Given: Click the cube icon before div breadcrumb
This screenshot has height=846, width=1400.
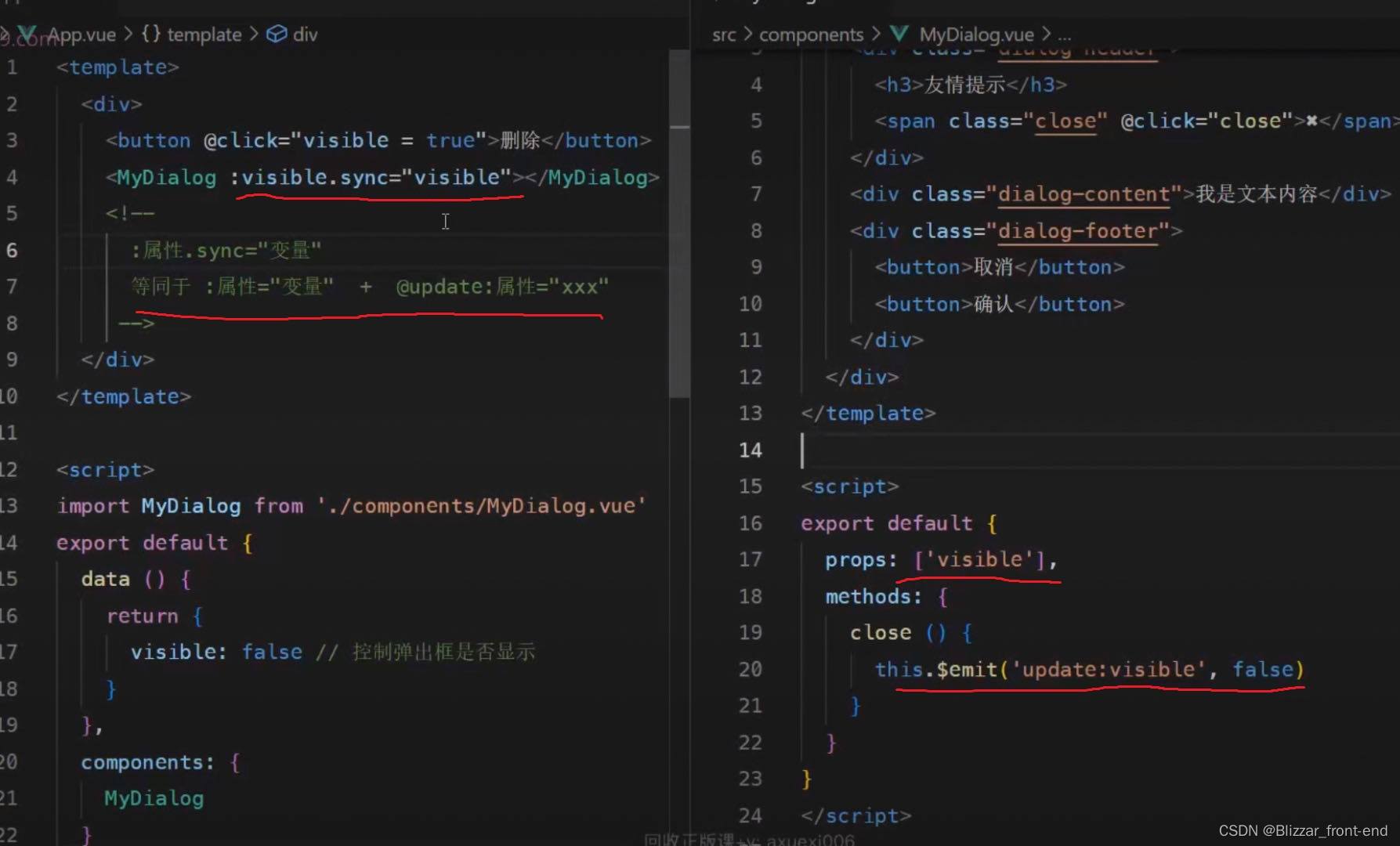Looking at the screenshot, I should pos(277,34).
